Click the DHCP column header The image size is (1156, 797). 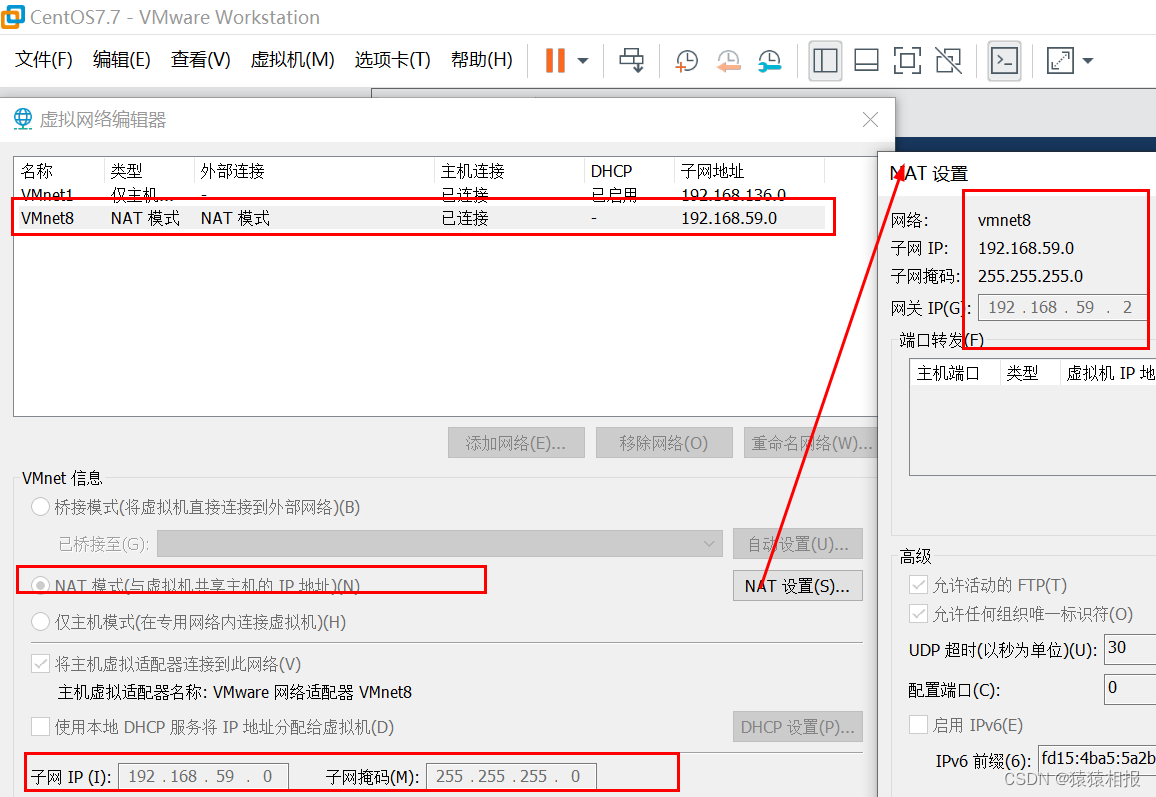(630, 171)
